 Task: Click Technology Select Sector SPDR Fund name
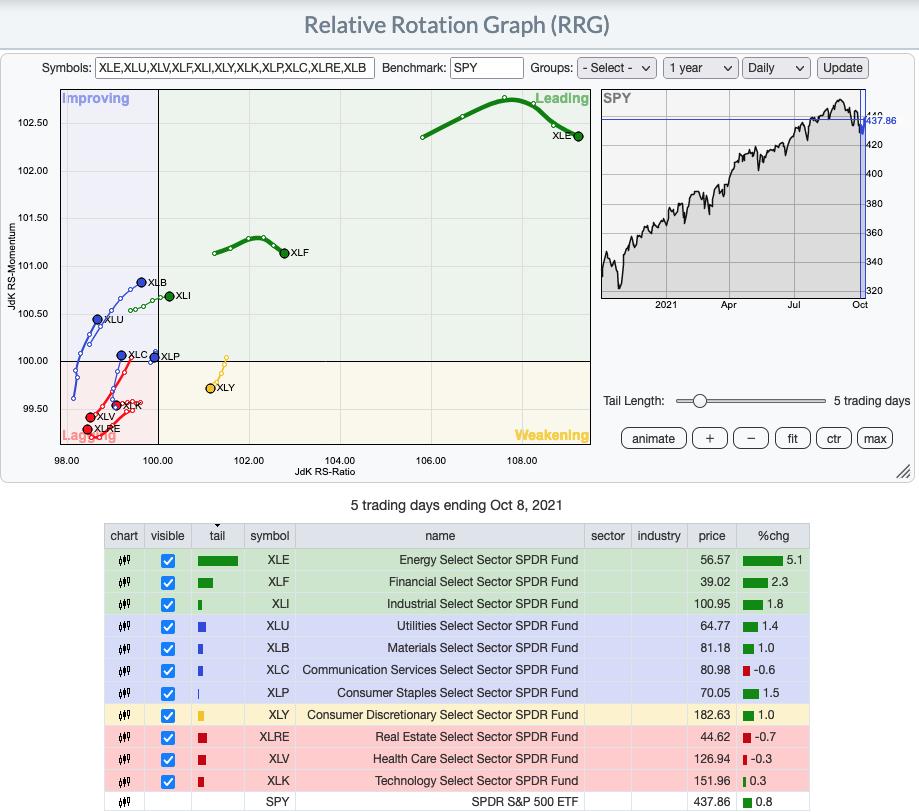click(476, 781)
